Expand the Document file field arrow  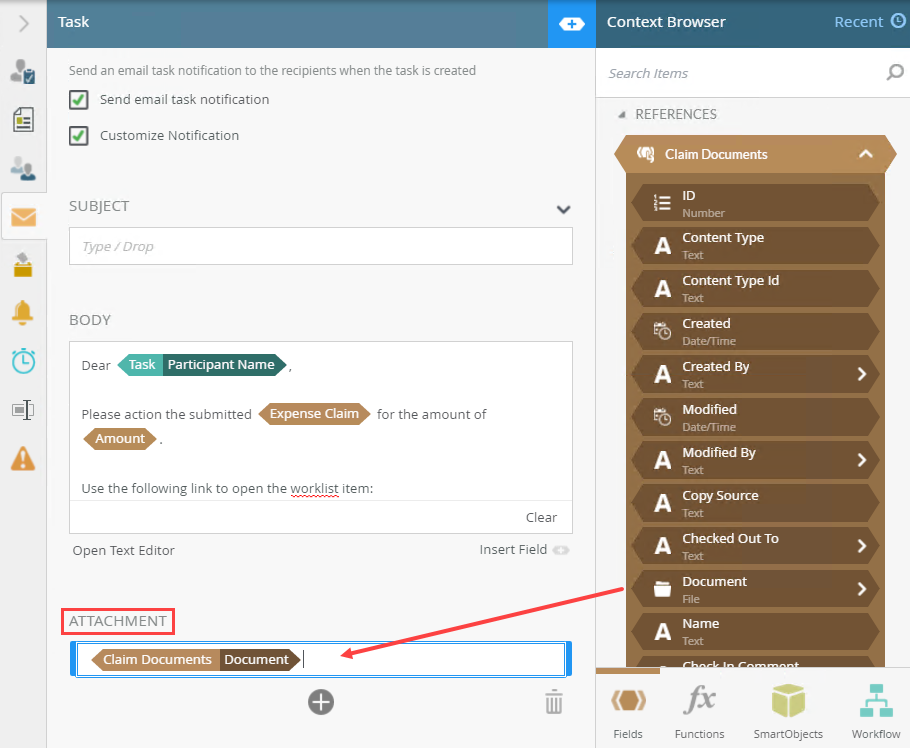tap(862, 589)
